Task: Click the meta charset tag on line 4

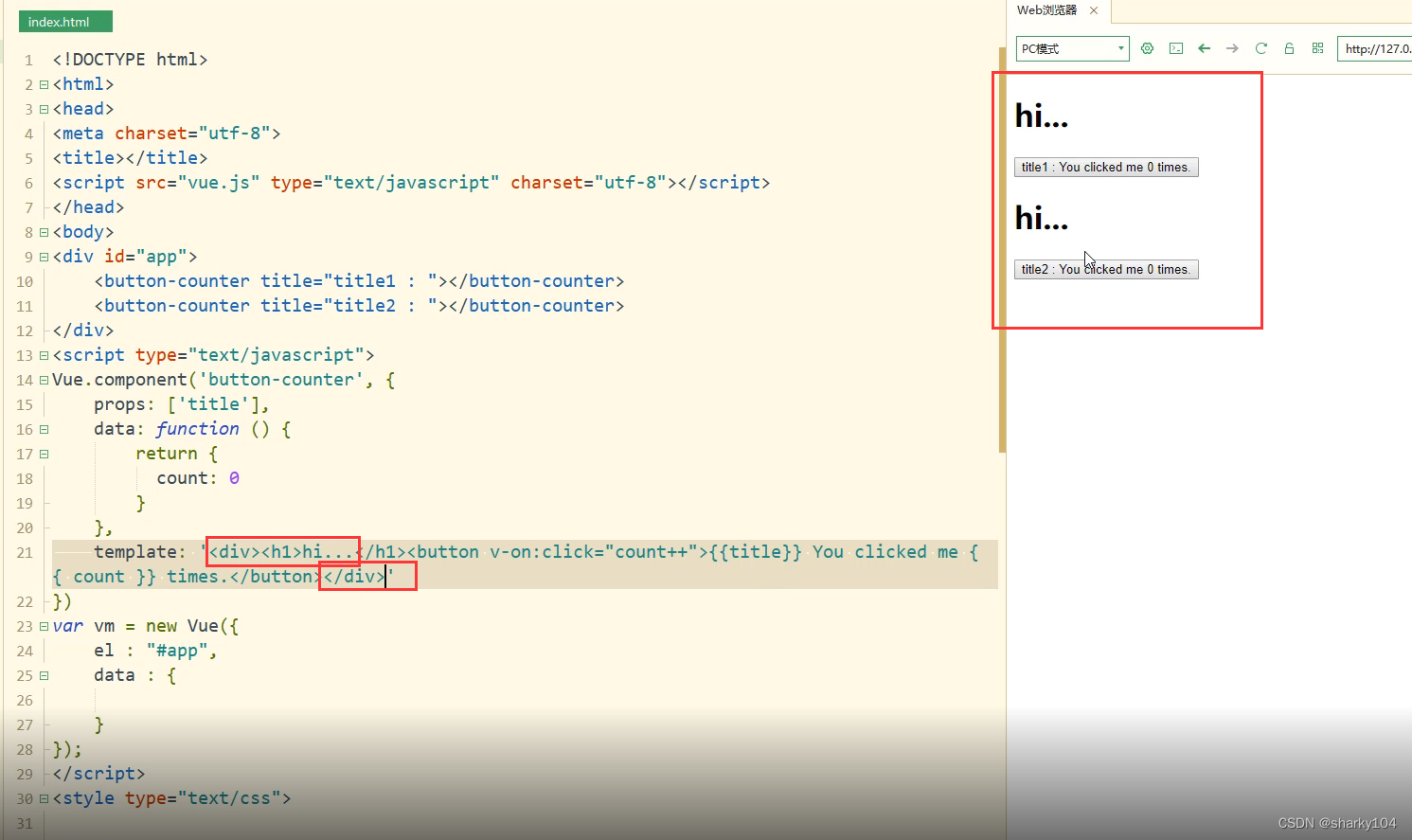Action: click(x=167, y=134)
